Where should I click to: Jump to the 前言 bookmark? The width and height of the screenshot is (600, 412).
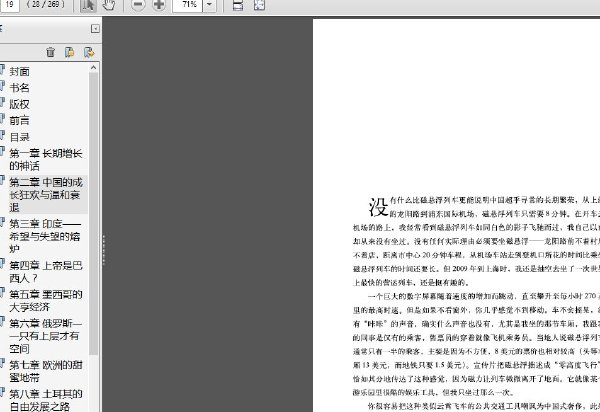click(20, 121)
